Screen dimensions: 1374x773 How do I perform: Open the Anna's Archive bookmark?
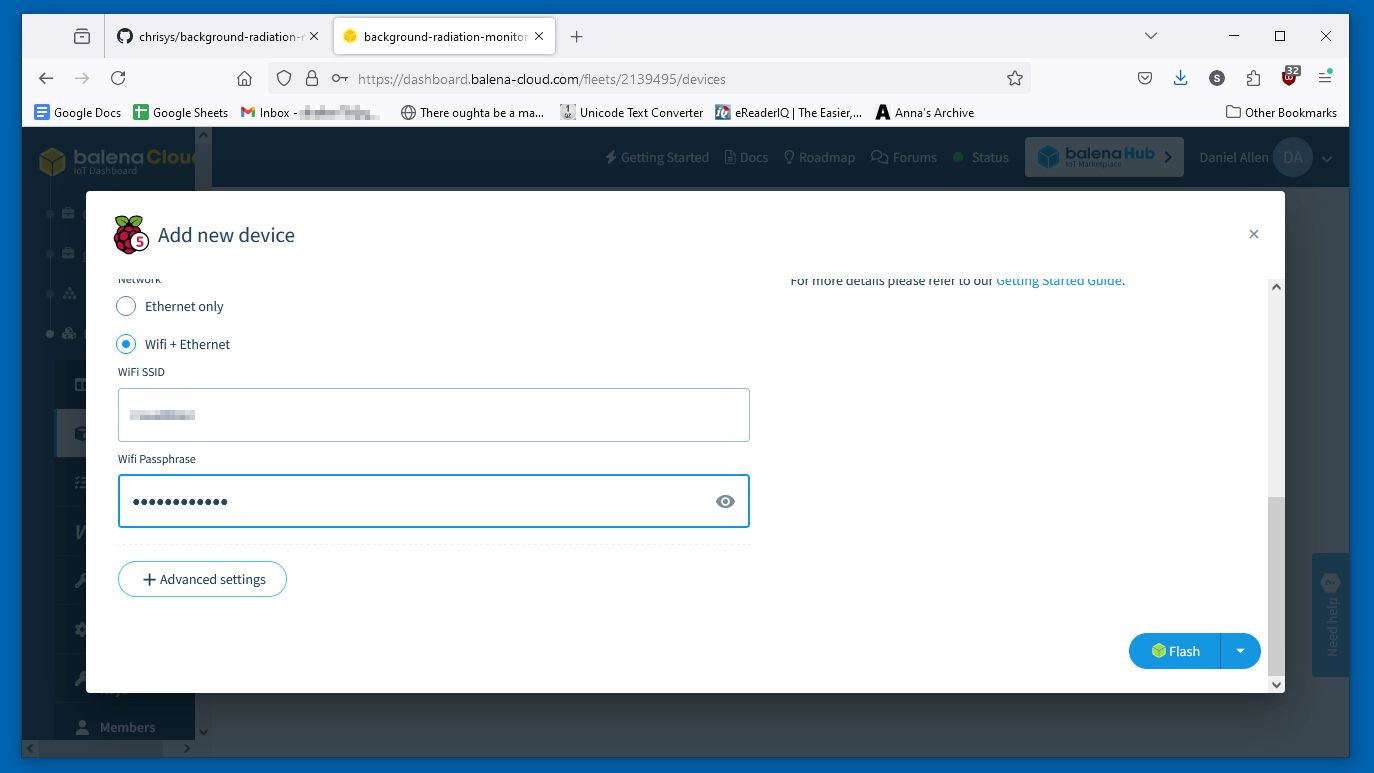pos(925,112)
